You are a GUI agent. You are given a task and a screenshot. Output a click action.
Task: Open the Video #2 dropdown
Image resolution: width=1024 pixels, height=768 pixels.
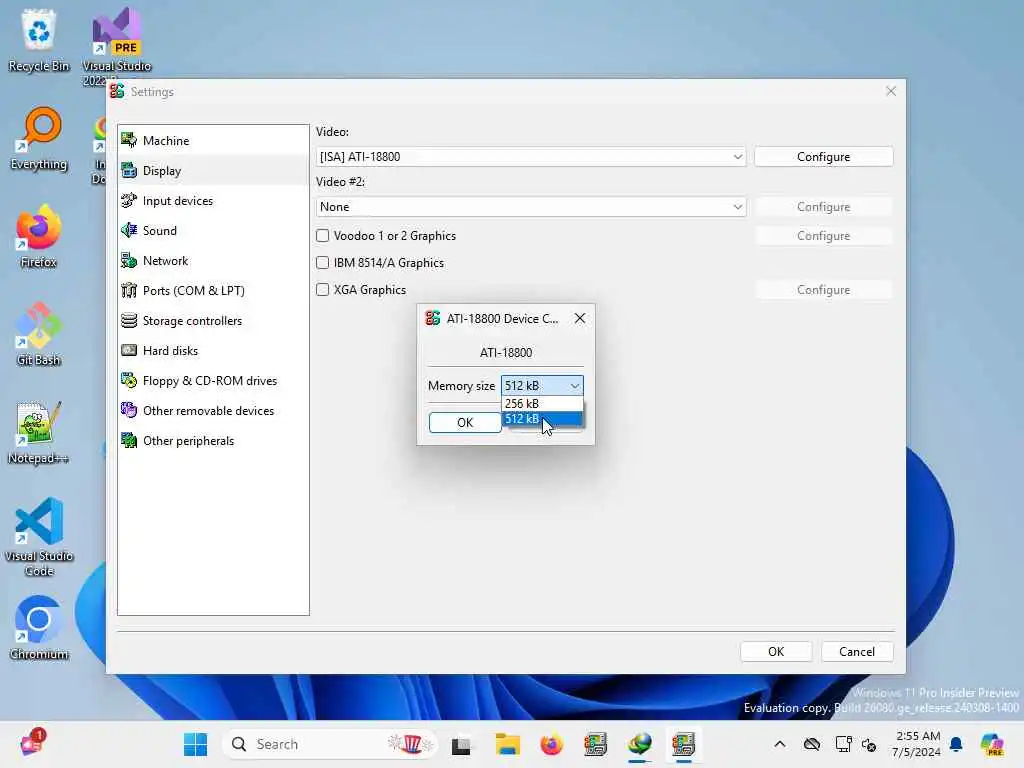[x=531, y=207]
